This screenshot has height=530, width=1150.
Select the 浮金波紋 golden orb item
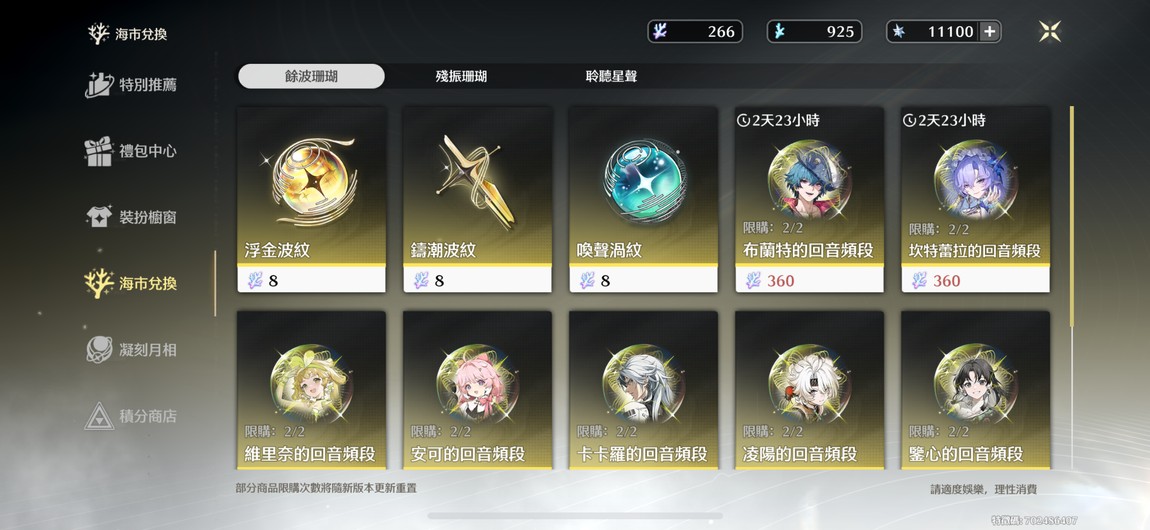tap(312, 199)
